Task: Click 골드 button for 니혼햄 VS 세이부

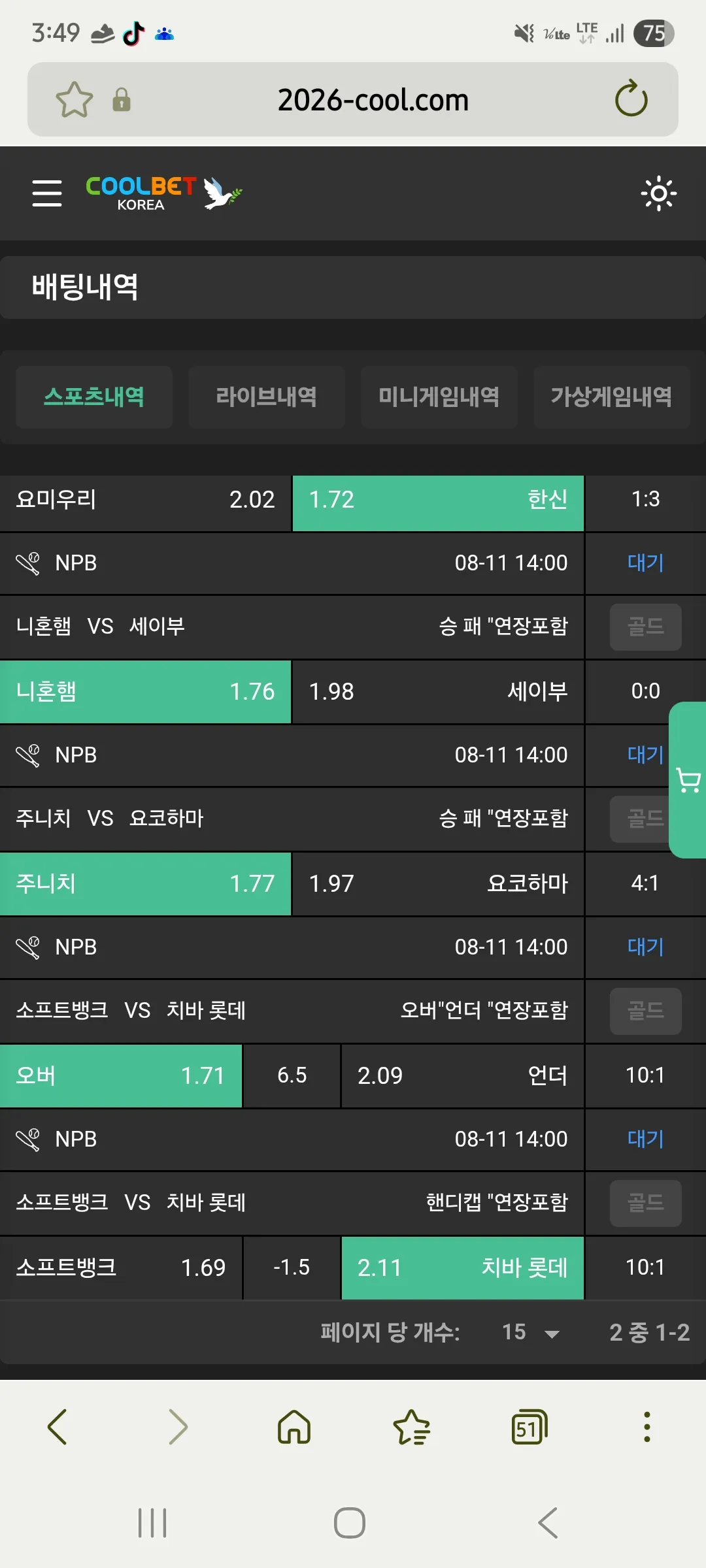Action: click(646, 627)
